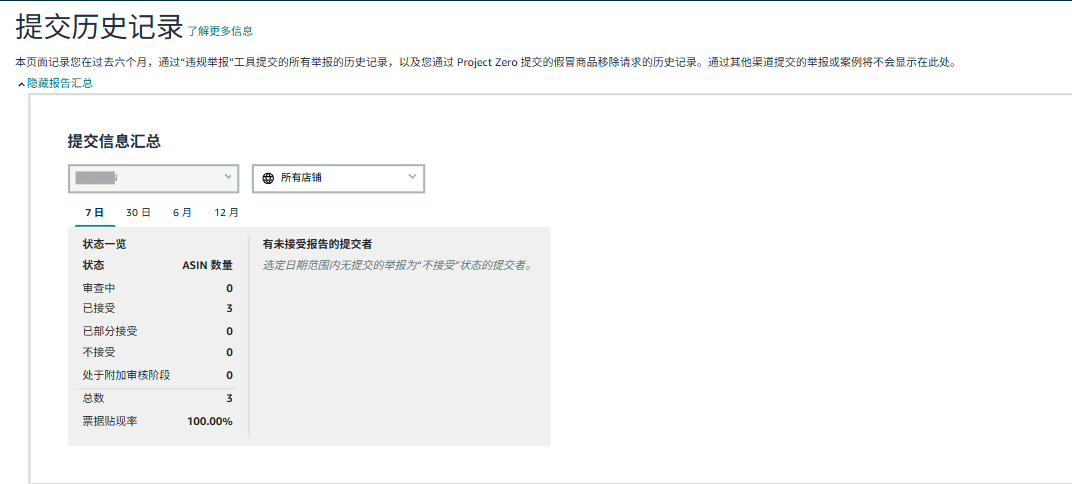The image size is (1072, 484).
Task: Open the 了解更多信息 link
Action: 220,31
